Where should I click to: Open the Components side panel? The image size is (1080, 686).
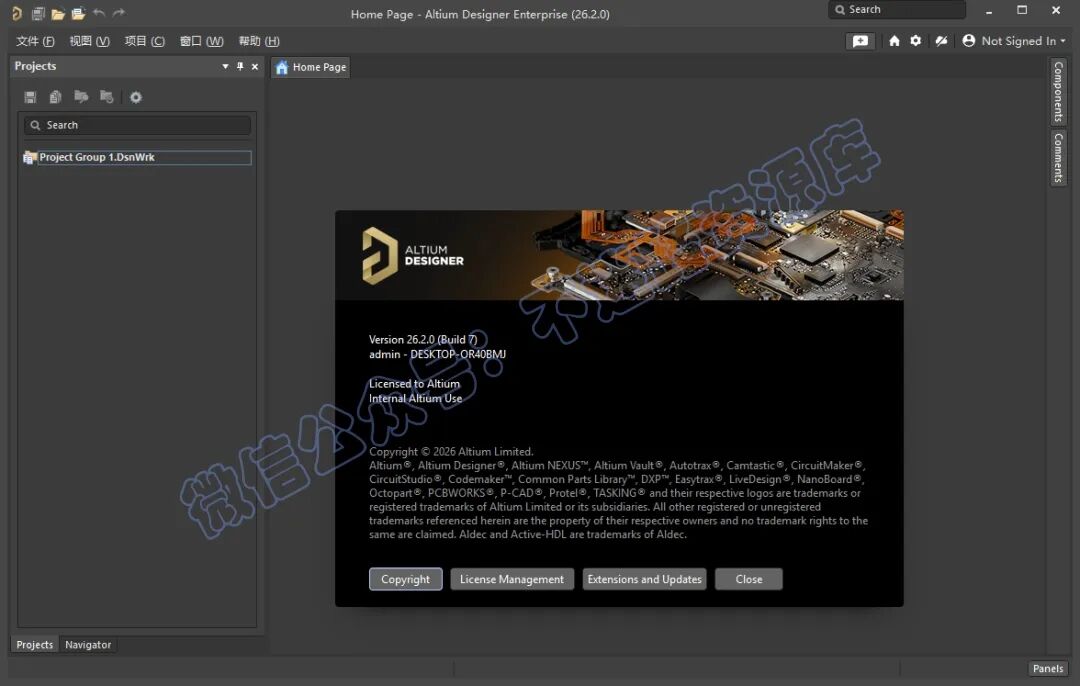click(x=1058, y=92)
